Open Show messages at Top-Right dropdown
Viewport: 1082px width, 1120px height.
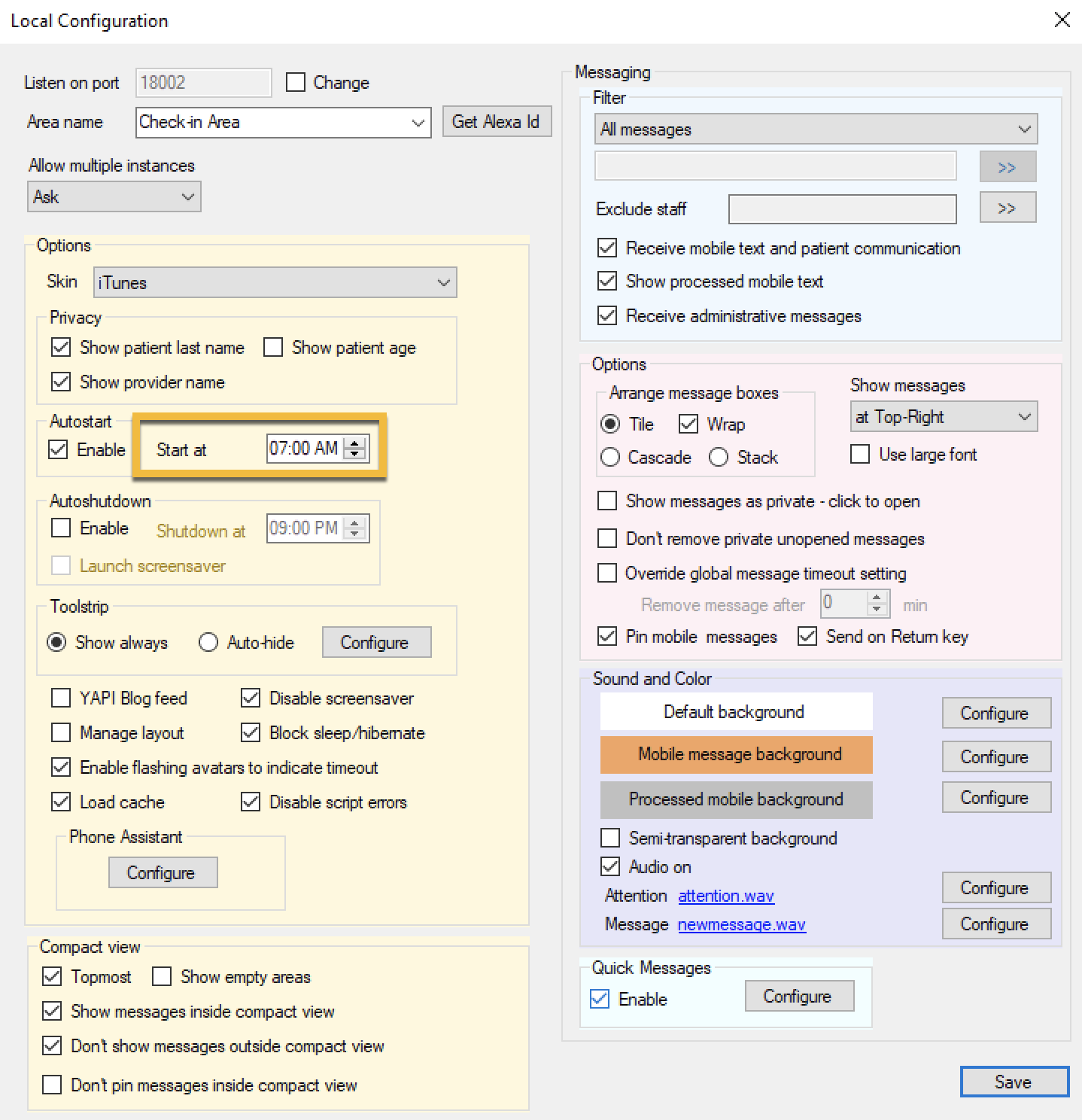tap(944, 416)
